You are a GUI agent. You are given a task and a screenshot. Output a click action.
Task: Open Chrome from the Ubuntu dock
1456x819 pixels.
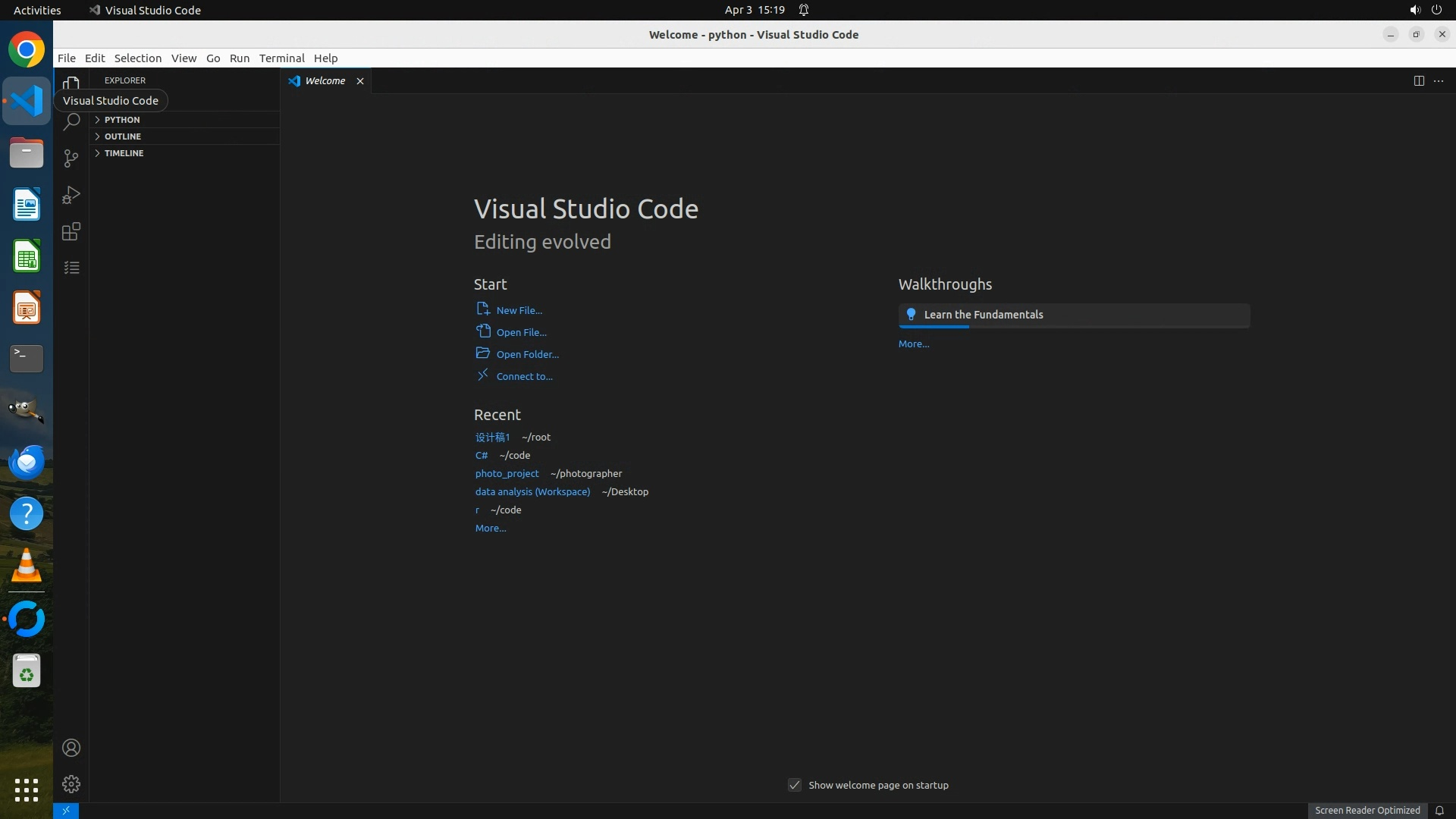click(27, 50)
